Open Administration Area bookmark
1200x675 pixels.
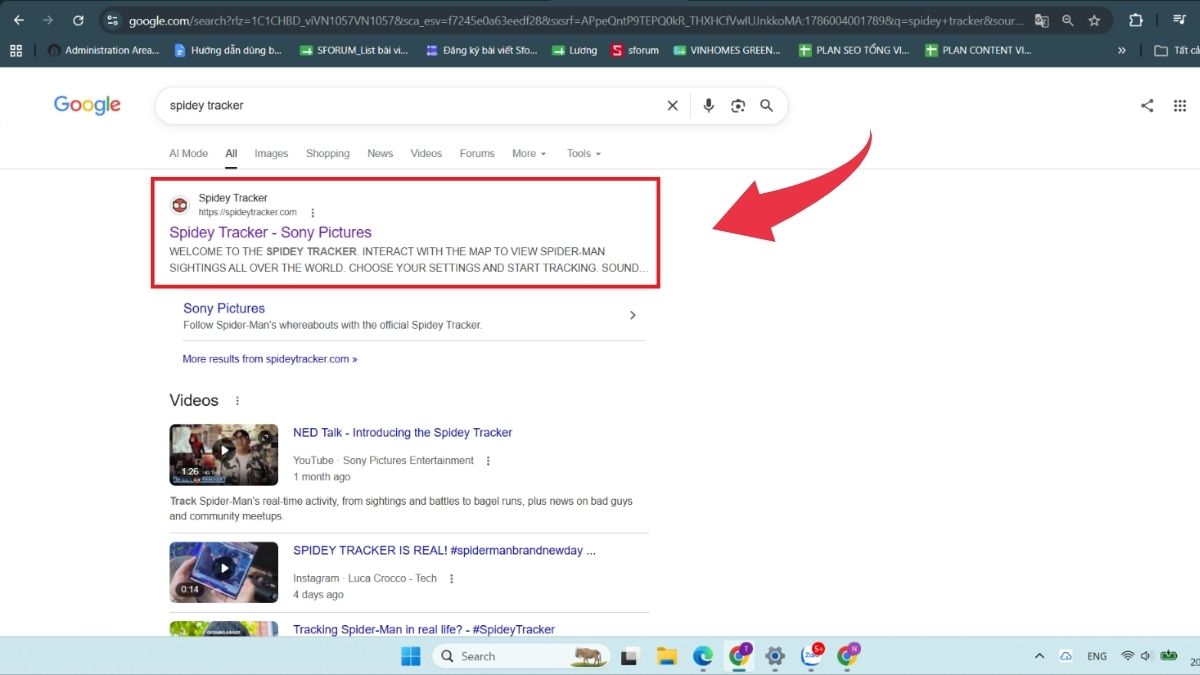pyautogui.click(x=102, y=50)
